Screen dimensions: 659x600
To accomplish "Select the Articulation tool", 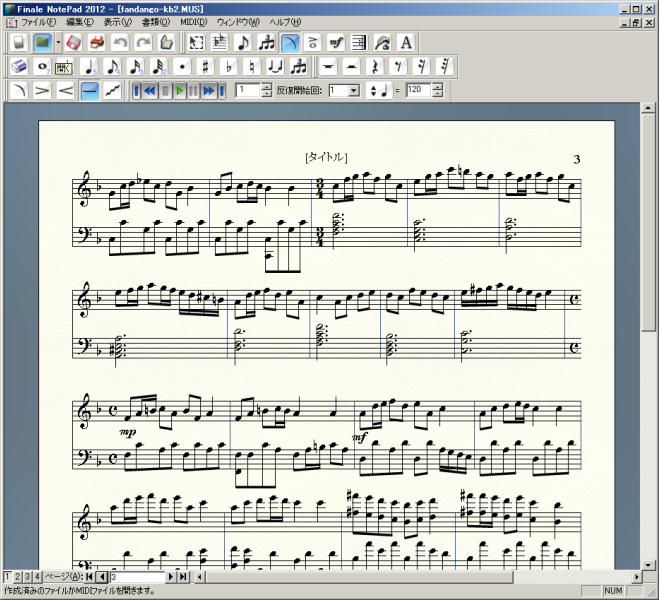I will pyautogui.click(x=313, y=42).
